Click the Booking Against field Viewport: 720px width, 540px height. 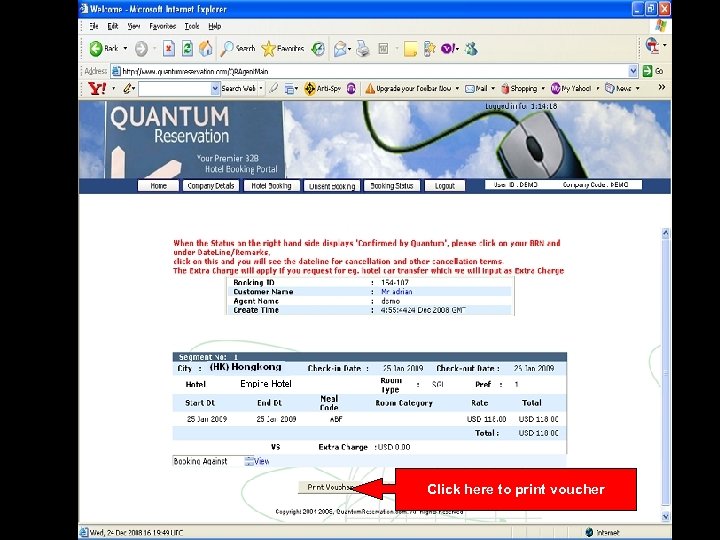(x=208, y=461)
